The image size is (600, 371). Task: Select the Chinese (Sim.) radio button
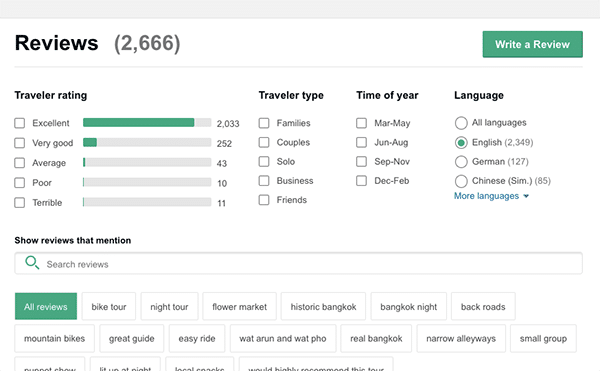[461, 181]
